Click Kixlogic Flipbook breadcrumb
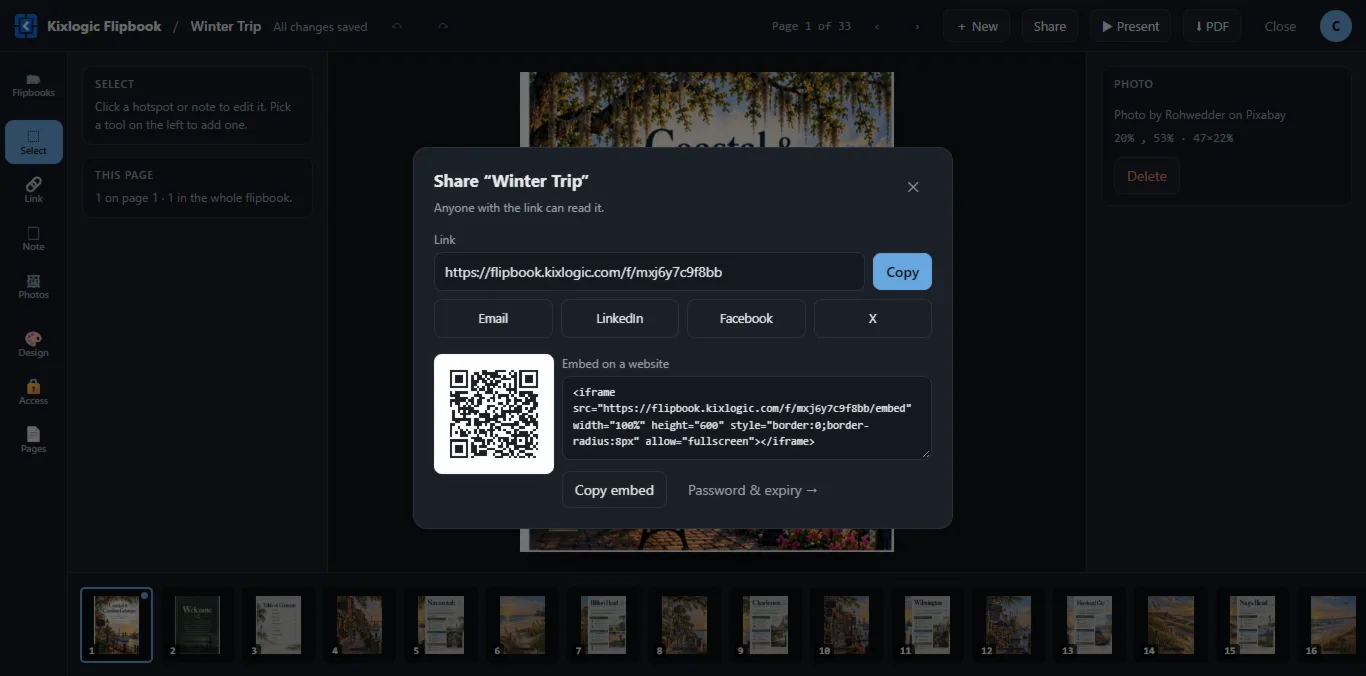 (104, 26)
